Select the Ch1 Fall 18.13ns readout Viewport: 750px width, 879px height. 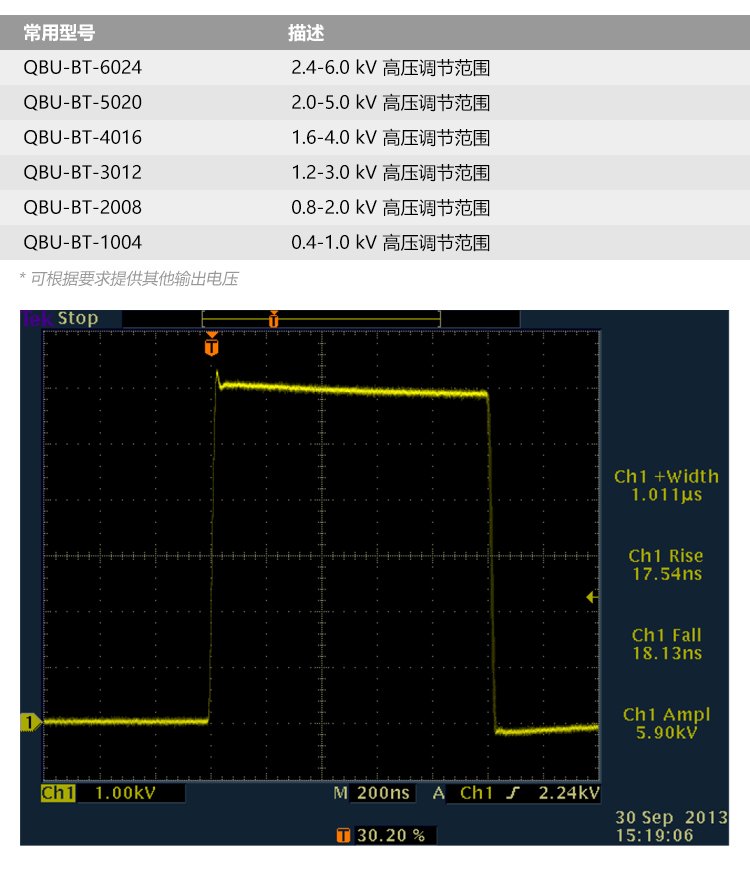(666, 644)
